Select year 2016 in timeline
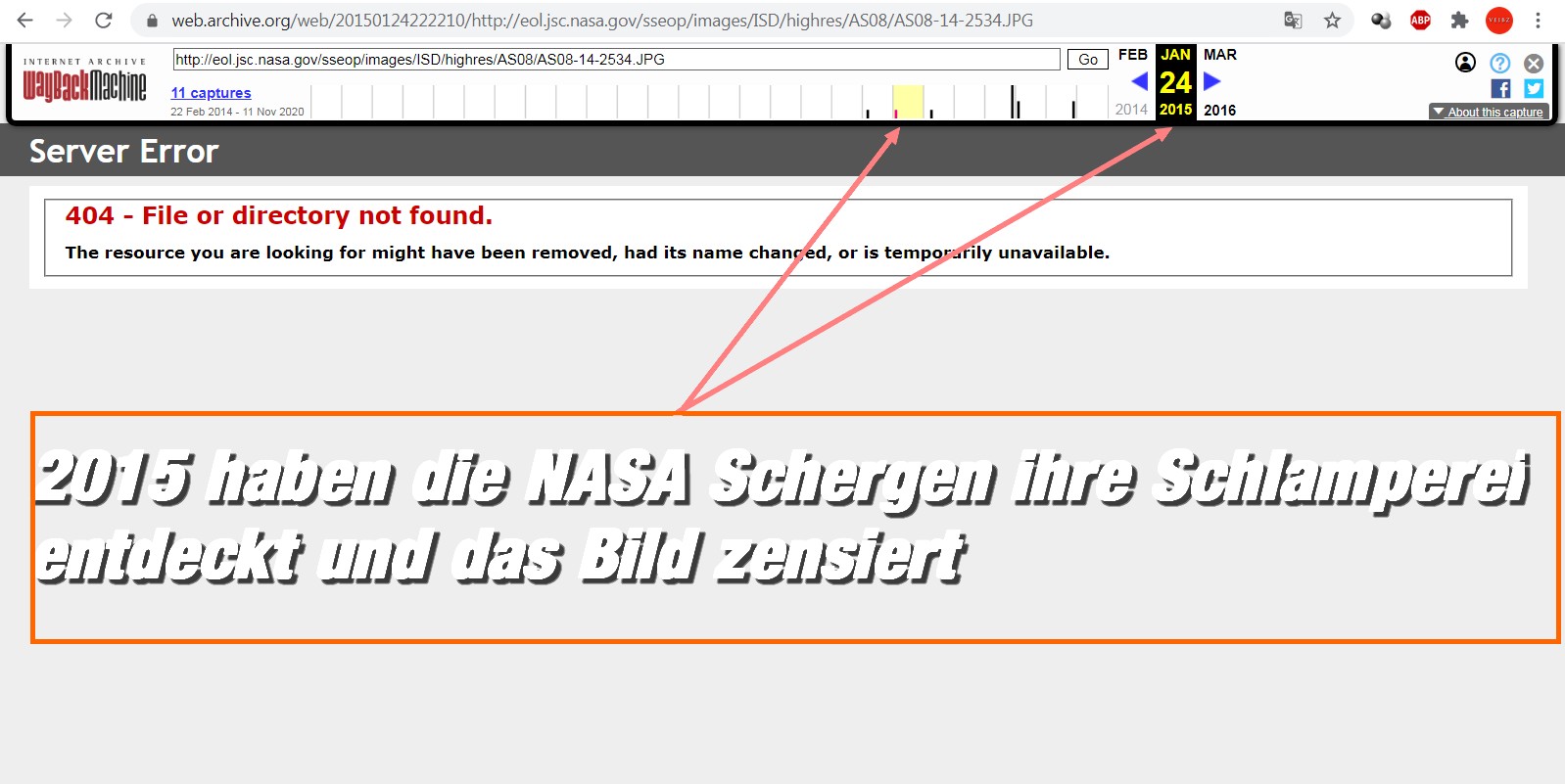Viewport: 1565px width, 784px height. click(x=1220, y=110)
